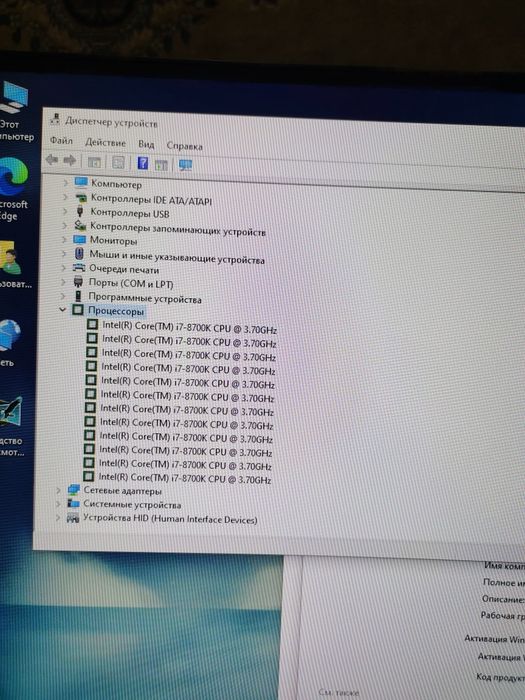Click the Очереди печати printer icon

click(x=79, y=268)
